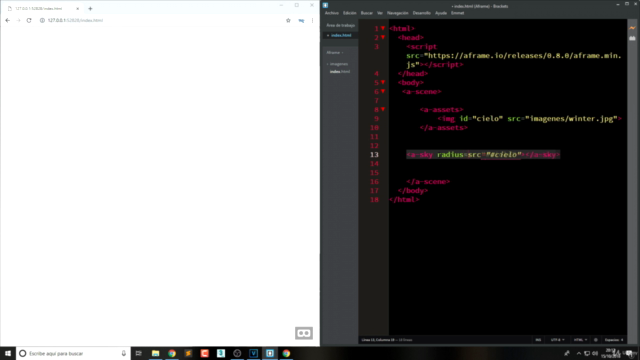Open the Edición menu
This screenshot has height=360, width=640.
349,13
